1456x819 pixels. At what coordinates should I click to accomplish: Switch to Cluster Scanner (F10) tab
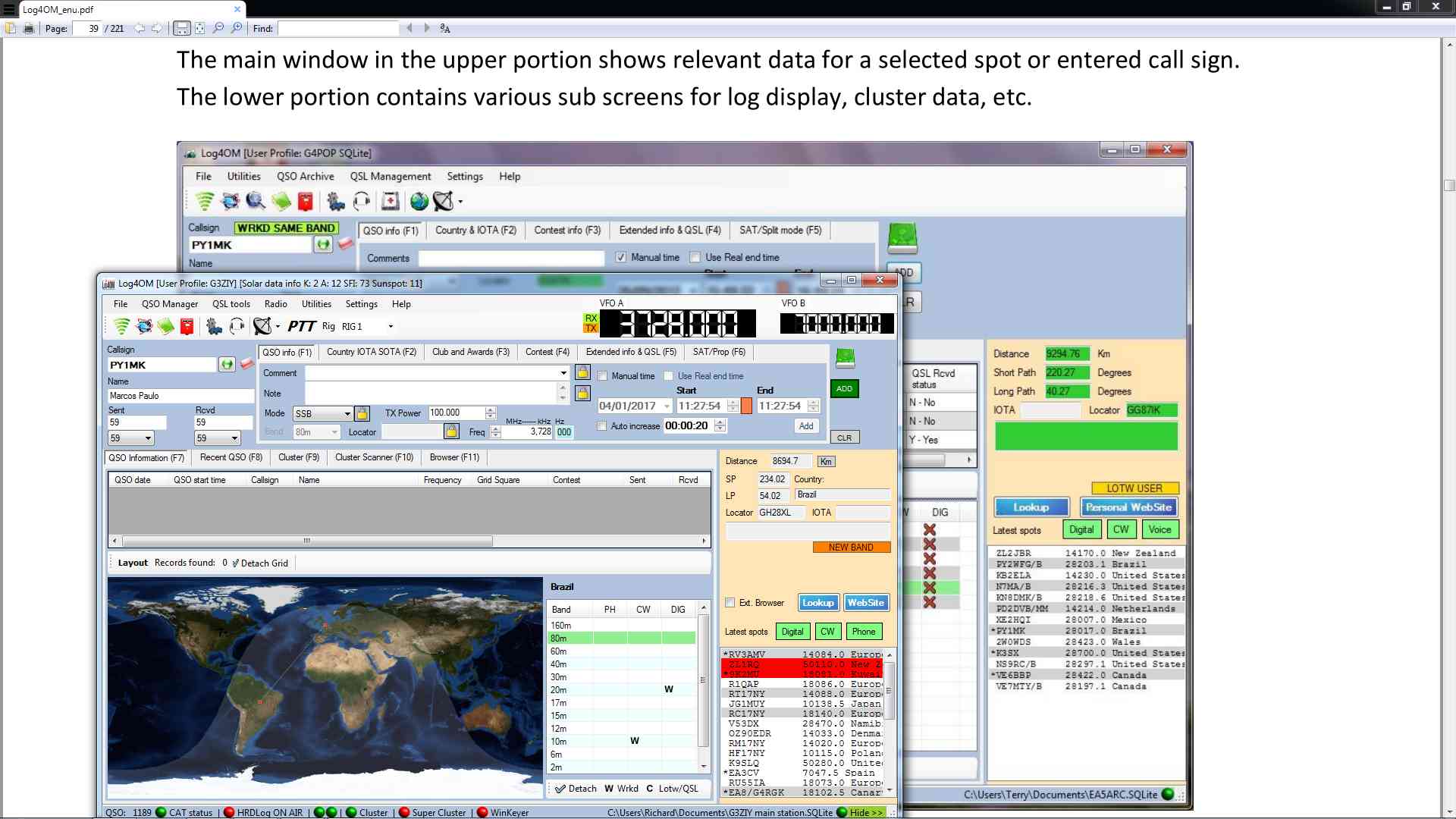[x=375, y=457]
